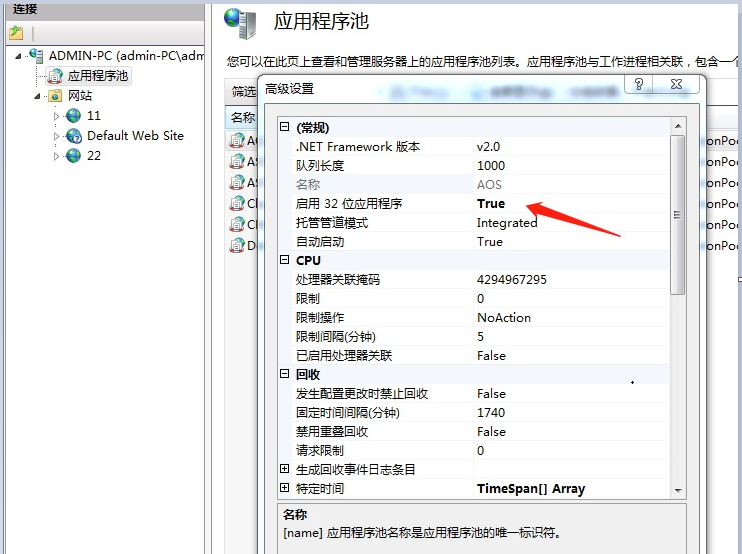This screenshot has height=554, width=742.
Task: Select the ADMIN-PC server node icon
Action: (35, 55)
